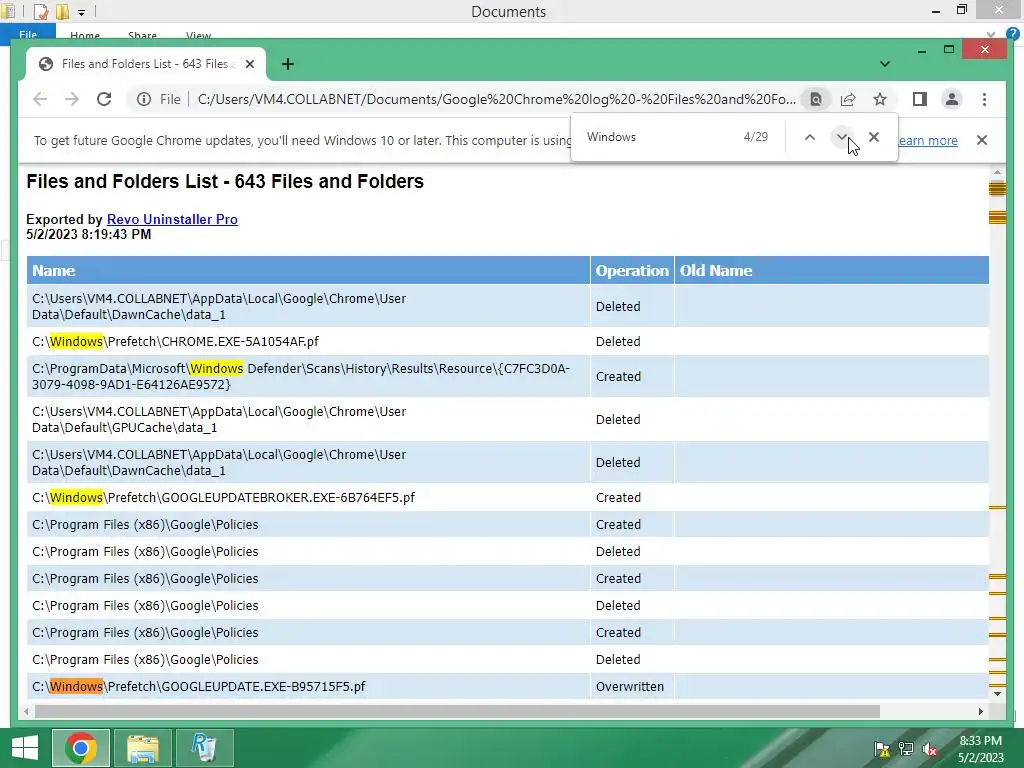The width and height of the screenshot is (1024, 768).
Task: Click the horizontal scrollbar right arrow
Action: (x=981, y=711)
